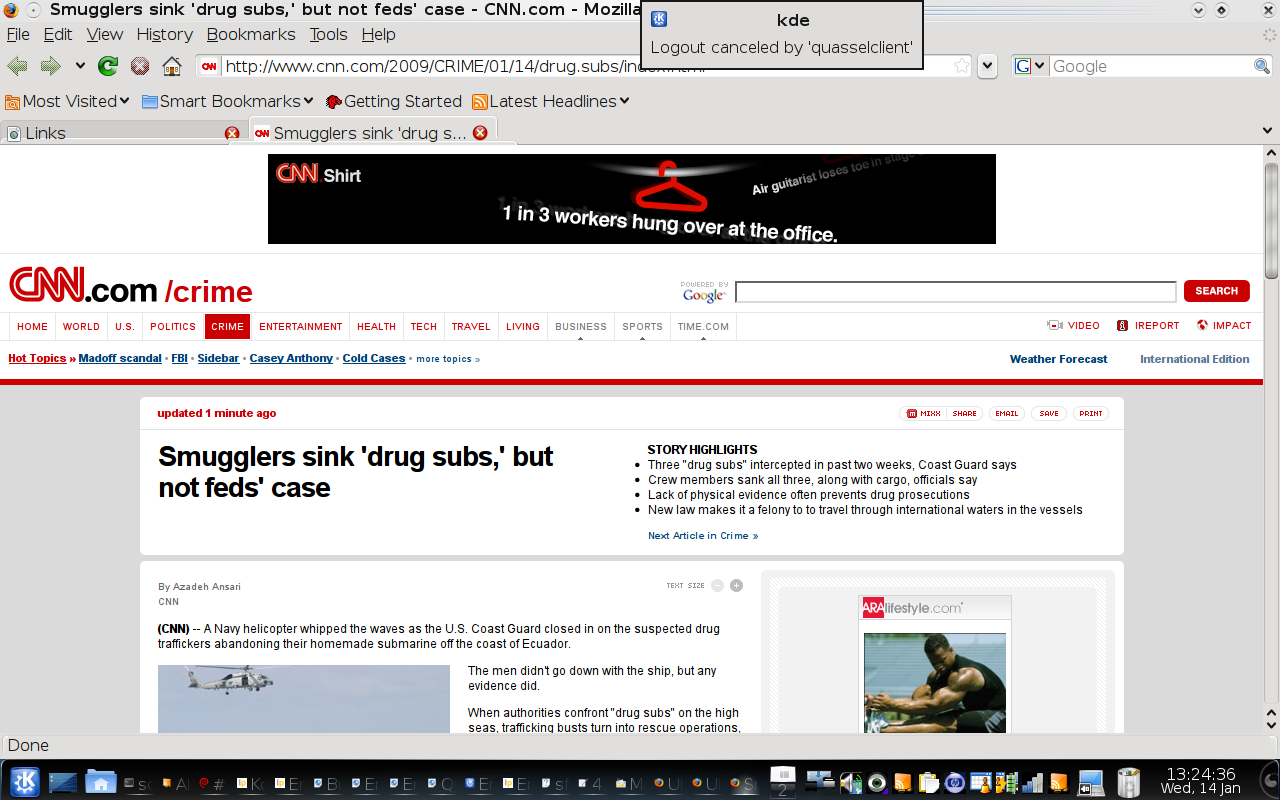1280x800 pixels.
Task: Click the SAVE article button
Action: tap(1049, 413)
